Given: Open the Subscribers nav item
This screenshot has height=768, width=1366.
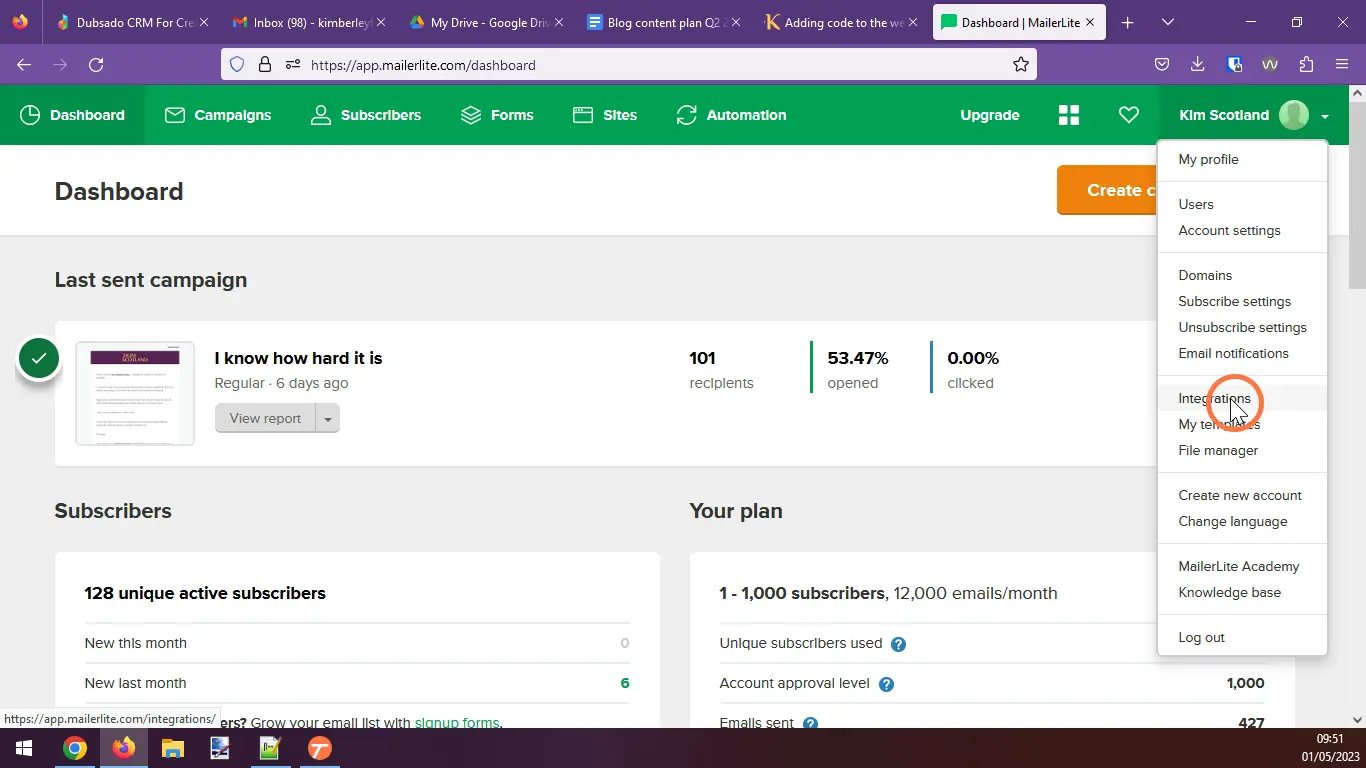Looking at the screenshot, I should coord(366,115).
